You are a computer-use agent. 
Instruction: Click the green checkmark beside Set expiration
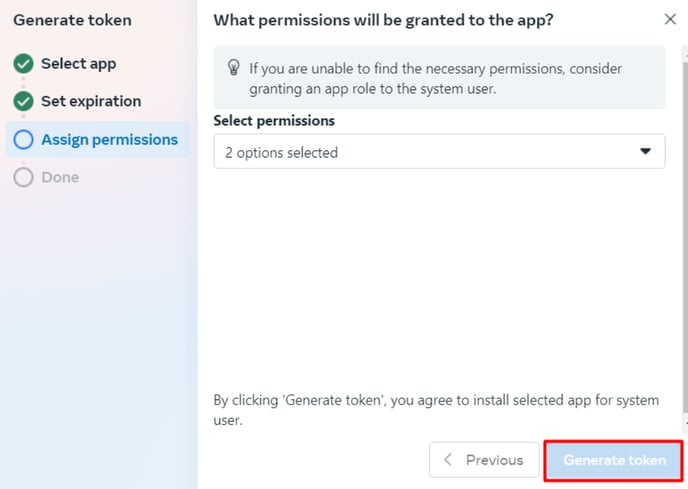point(23,101)
